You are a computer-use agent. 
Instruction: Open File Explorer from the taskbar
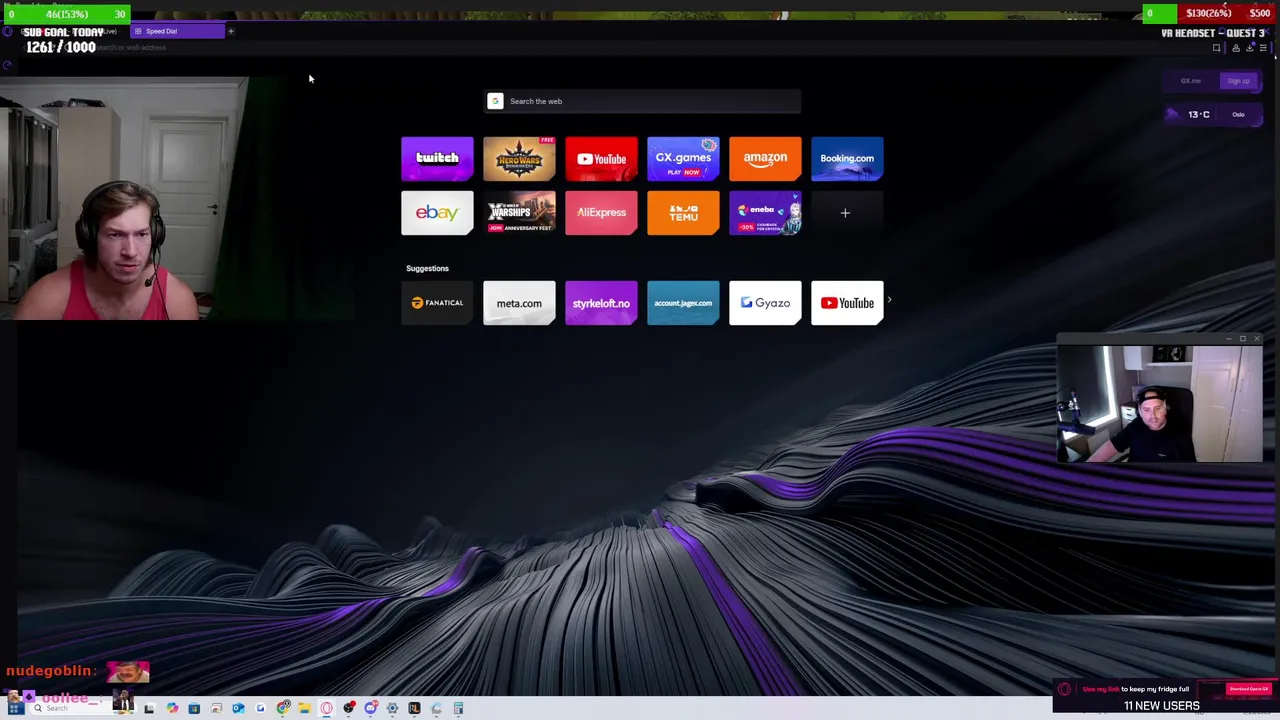(304, 708)
